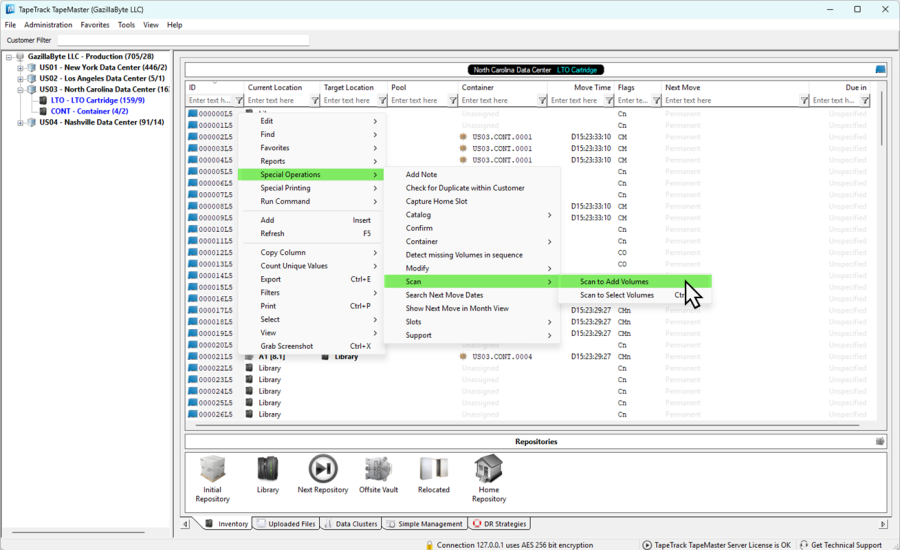The image size is (900, 550).
Task: Switch to the Data Clusters tab
Action: click(x=351, y=524)
